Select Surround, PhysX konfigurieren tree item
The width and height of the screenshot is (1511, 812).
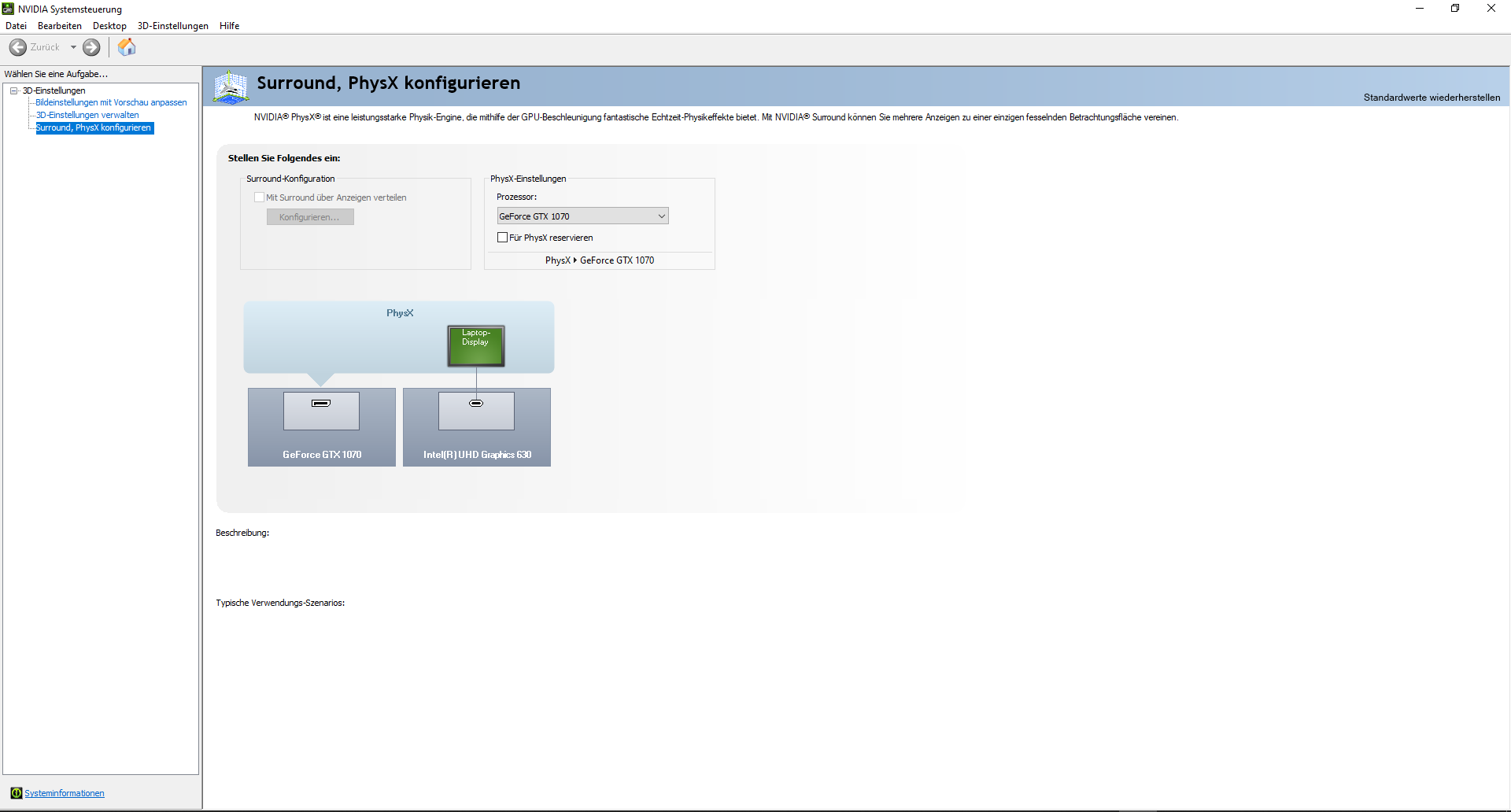click(x=94, y=127)
